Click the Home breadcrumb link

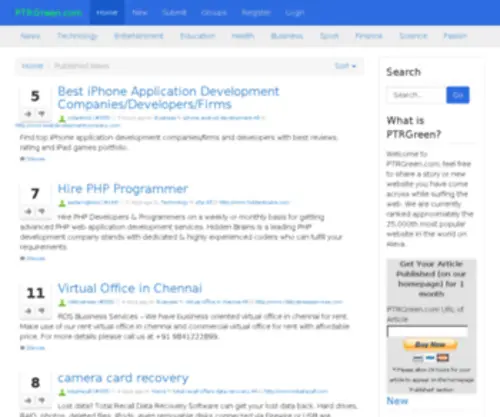(32, 66)
